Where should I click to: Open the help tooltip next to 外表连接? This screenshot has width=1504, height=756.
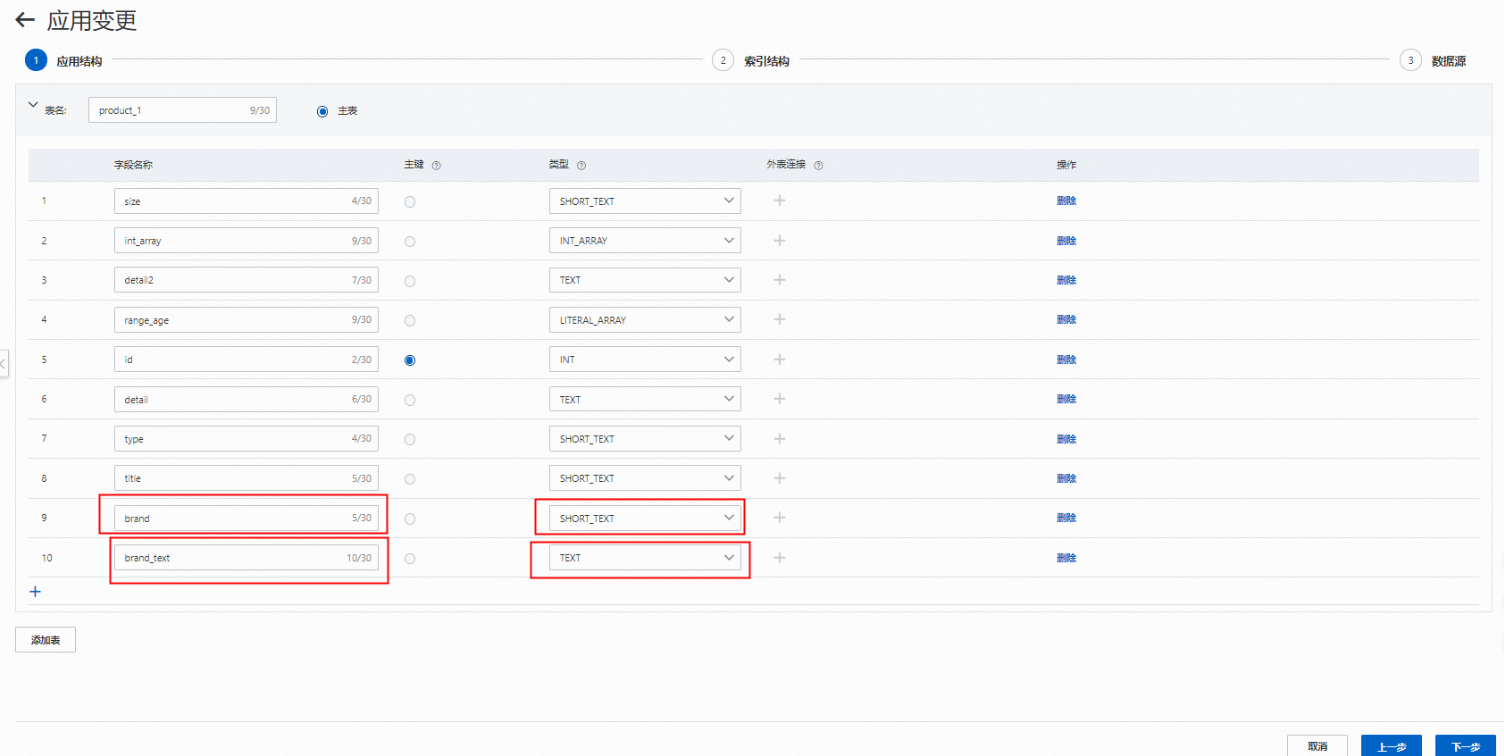[x=818, y=166]
